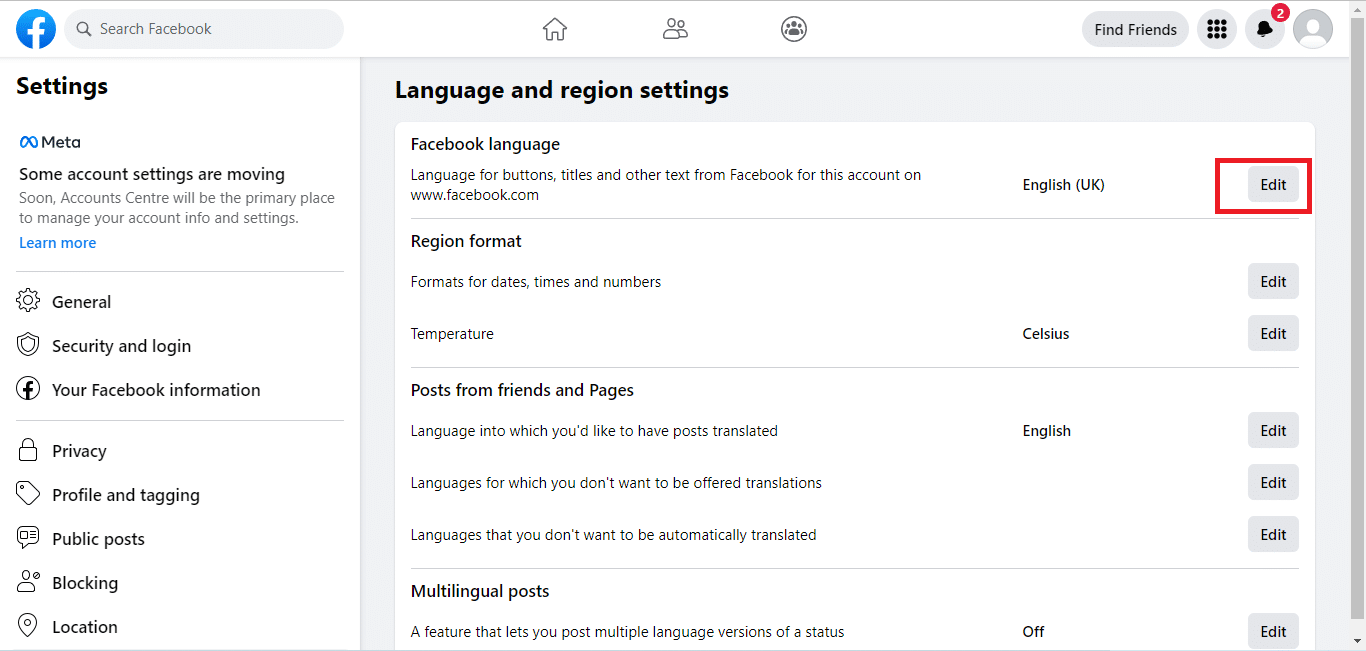Edit language for translated posts
Viewport: 1366px width, 651px height.
(1273, 431)
